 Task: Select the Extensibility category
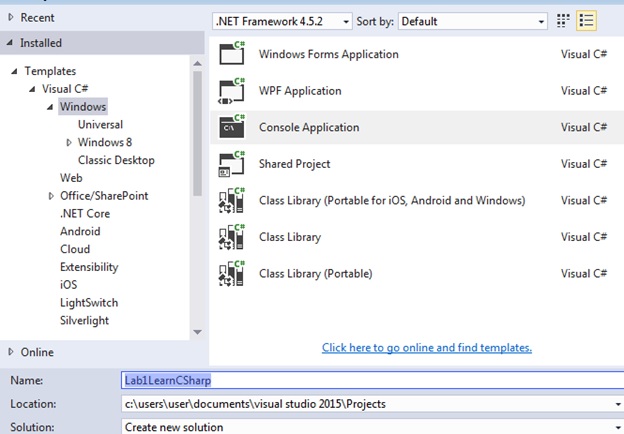coord(89,267)
